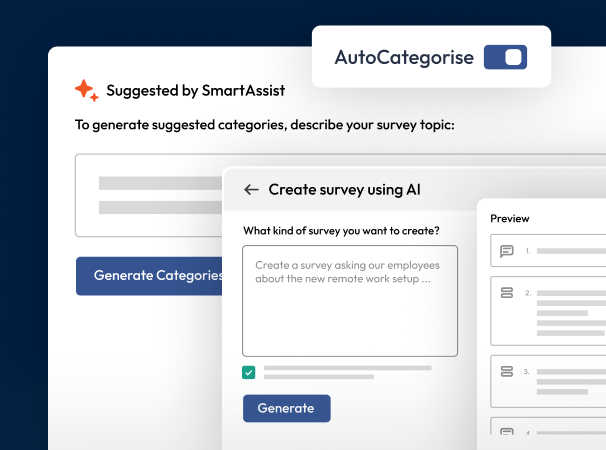
Task: Click the Preview panel heading
Action: [510, 218]
